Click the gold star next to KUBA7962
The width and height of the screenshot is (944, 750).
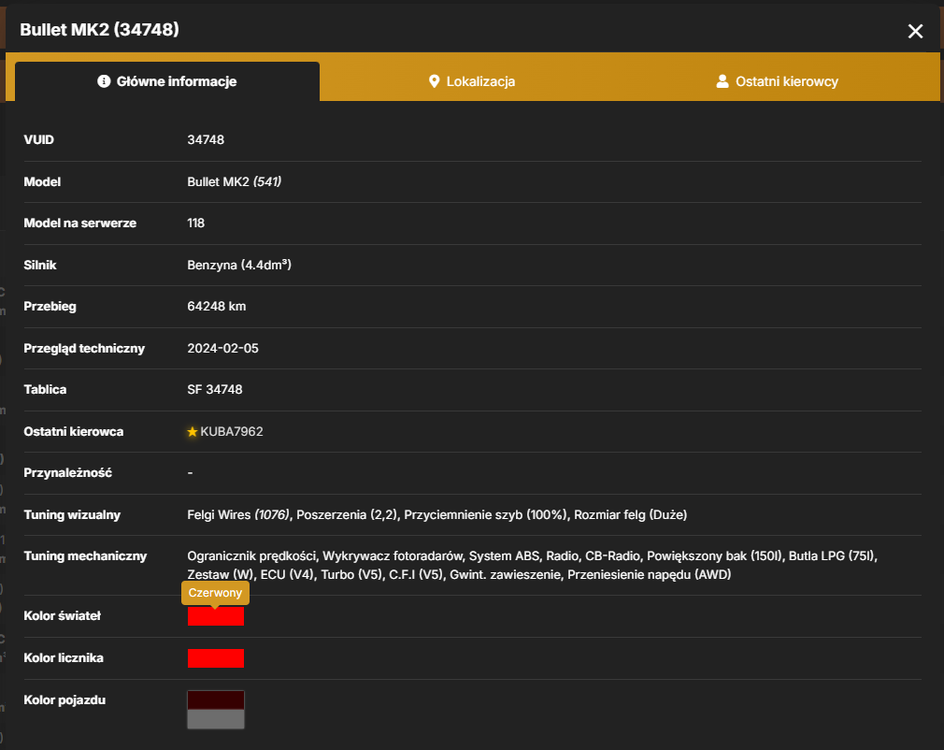click(192, 432)
